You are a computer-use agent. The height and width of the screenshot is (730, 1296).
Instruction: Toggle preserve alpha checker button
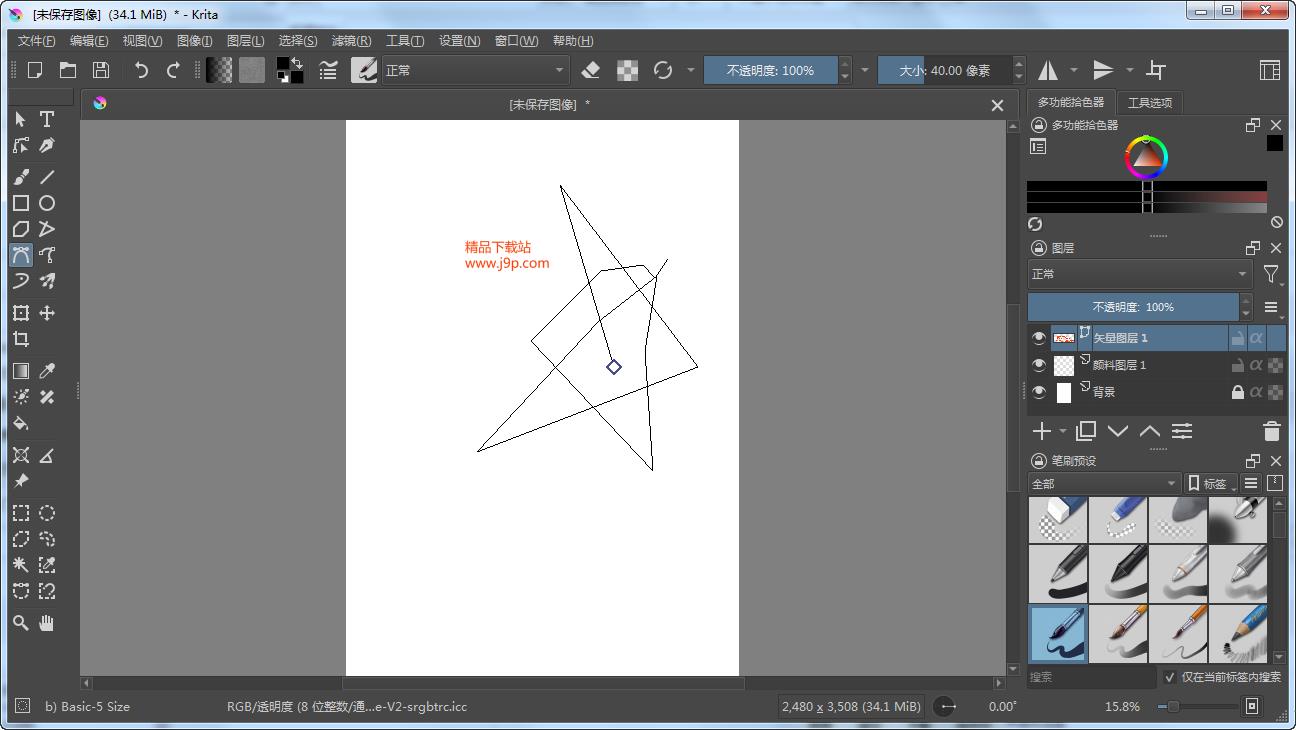627,70
